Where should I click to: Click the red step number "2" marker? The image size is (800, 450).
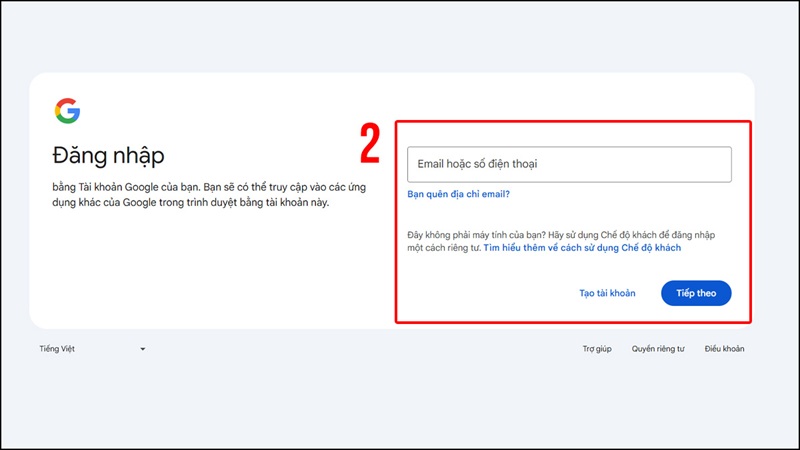370,145
